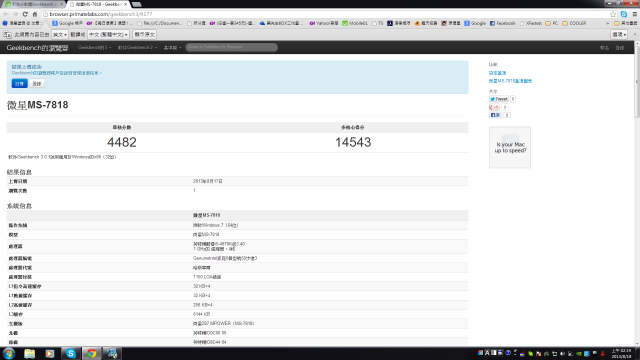Click the input method A tray icon
Viewport: 640px width, 360px height.
pyautogui.click(x=487, y=353)
